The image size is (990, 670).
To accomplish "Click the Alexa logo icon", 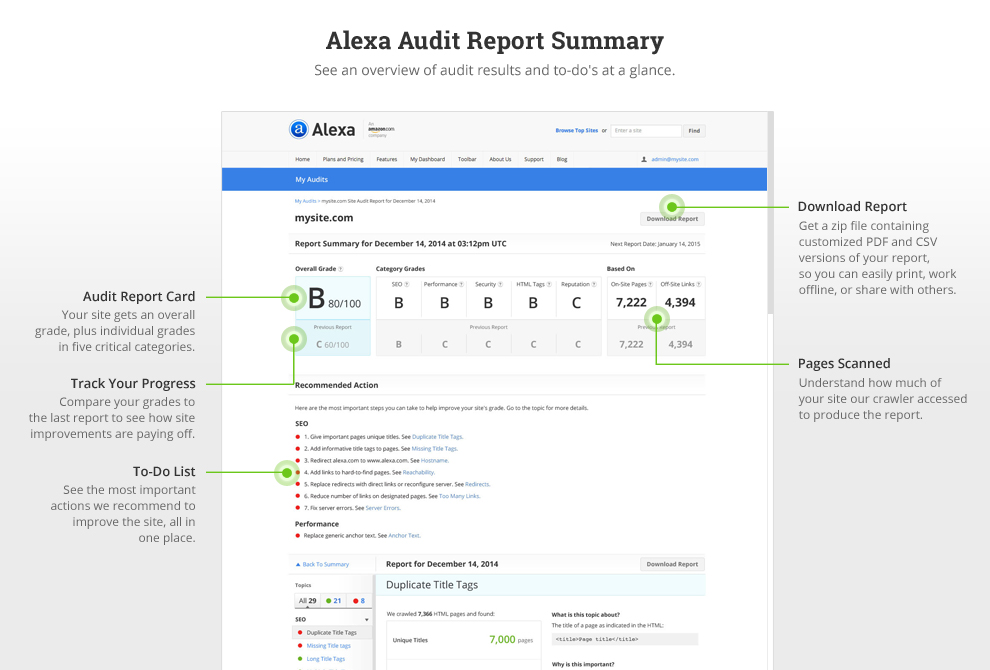I will coord(298,129).
